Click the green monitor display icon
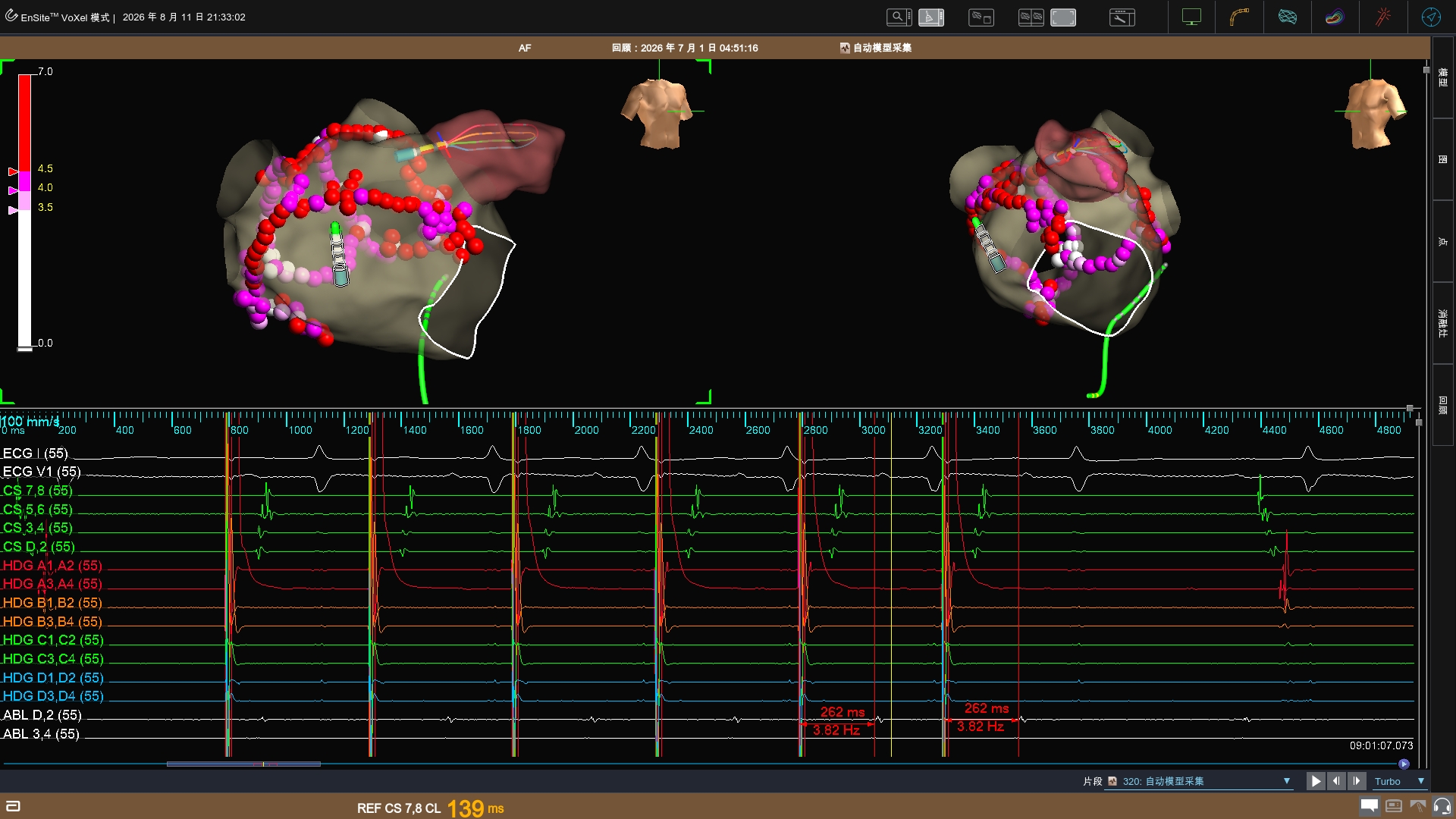The image size is (1456, 819). click(x=1191, y=17)
